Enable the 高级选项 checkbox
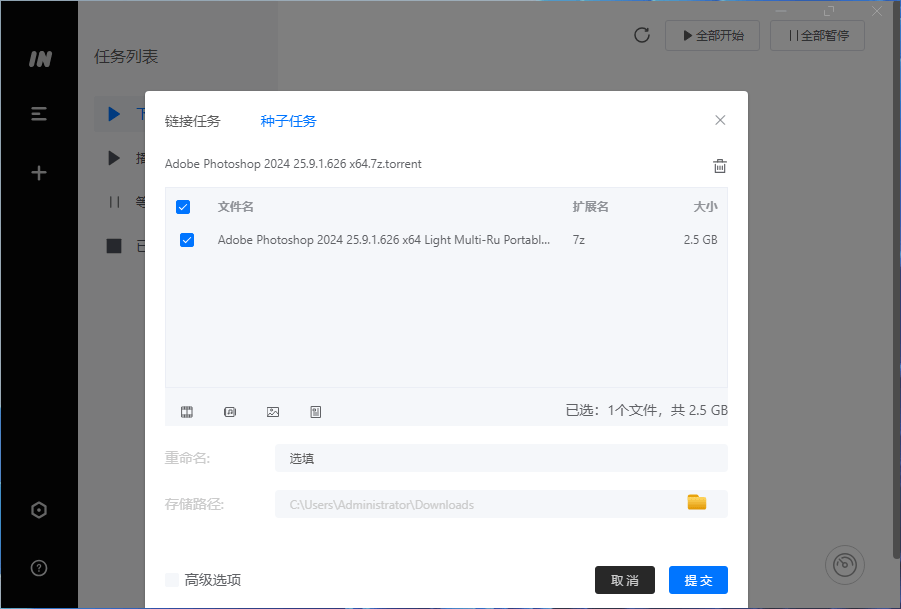 click(172, 580)
